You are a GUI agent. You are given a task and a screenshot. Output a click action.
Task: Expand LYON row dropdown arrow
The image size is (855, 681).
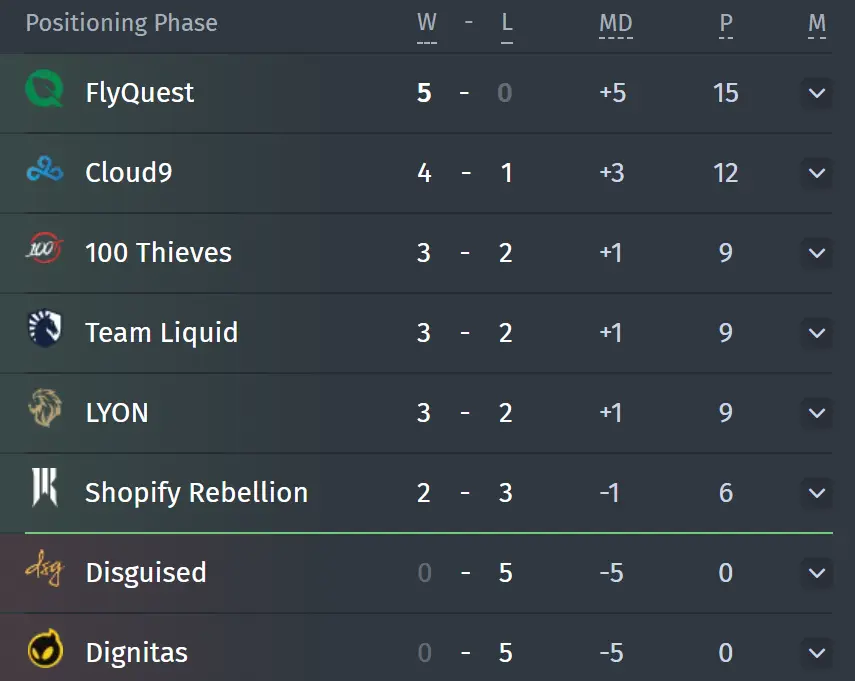pyautogui.click(x=816, y=413)
